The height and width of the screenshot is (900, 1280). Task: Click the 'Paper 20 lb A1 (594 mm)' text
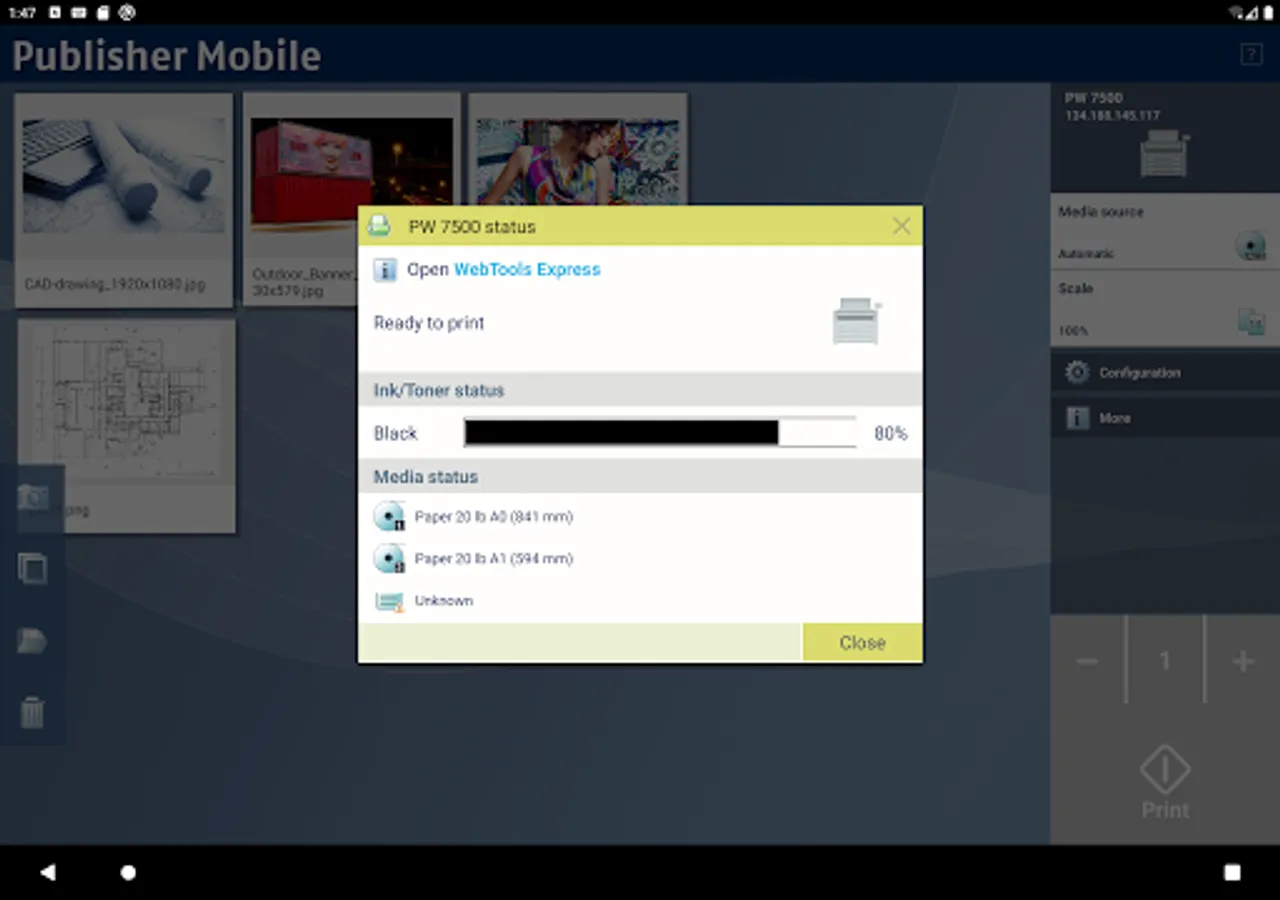click(494, 559)
